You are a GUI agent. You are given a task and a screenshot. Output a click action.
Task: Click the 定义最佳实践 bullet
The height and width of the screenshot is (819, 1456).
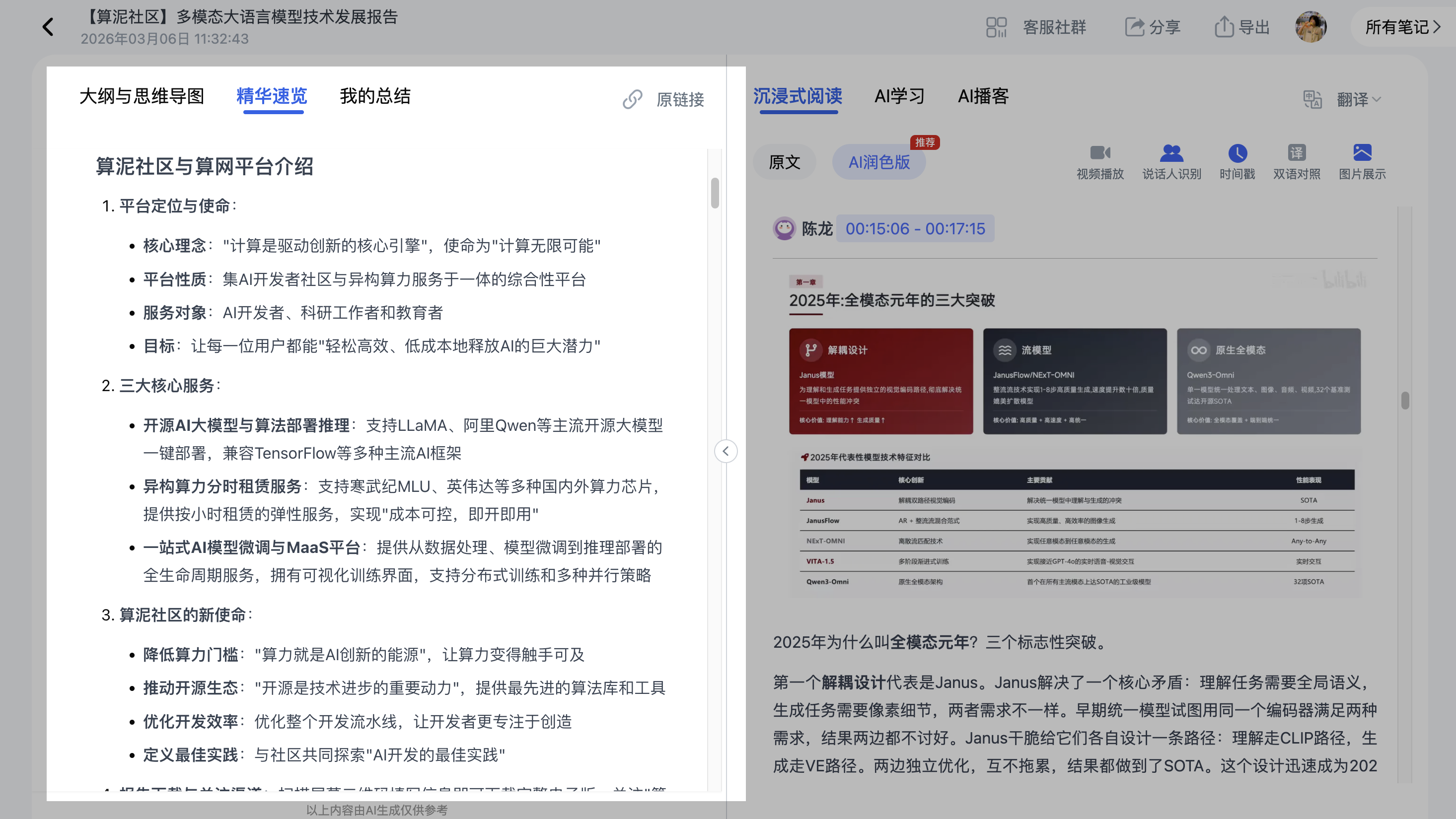pyautogui.click(x=324, y=754)
